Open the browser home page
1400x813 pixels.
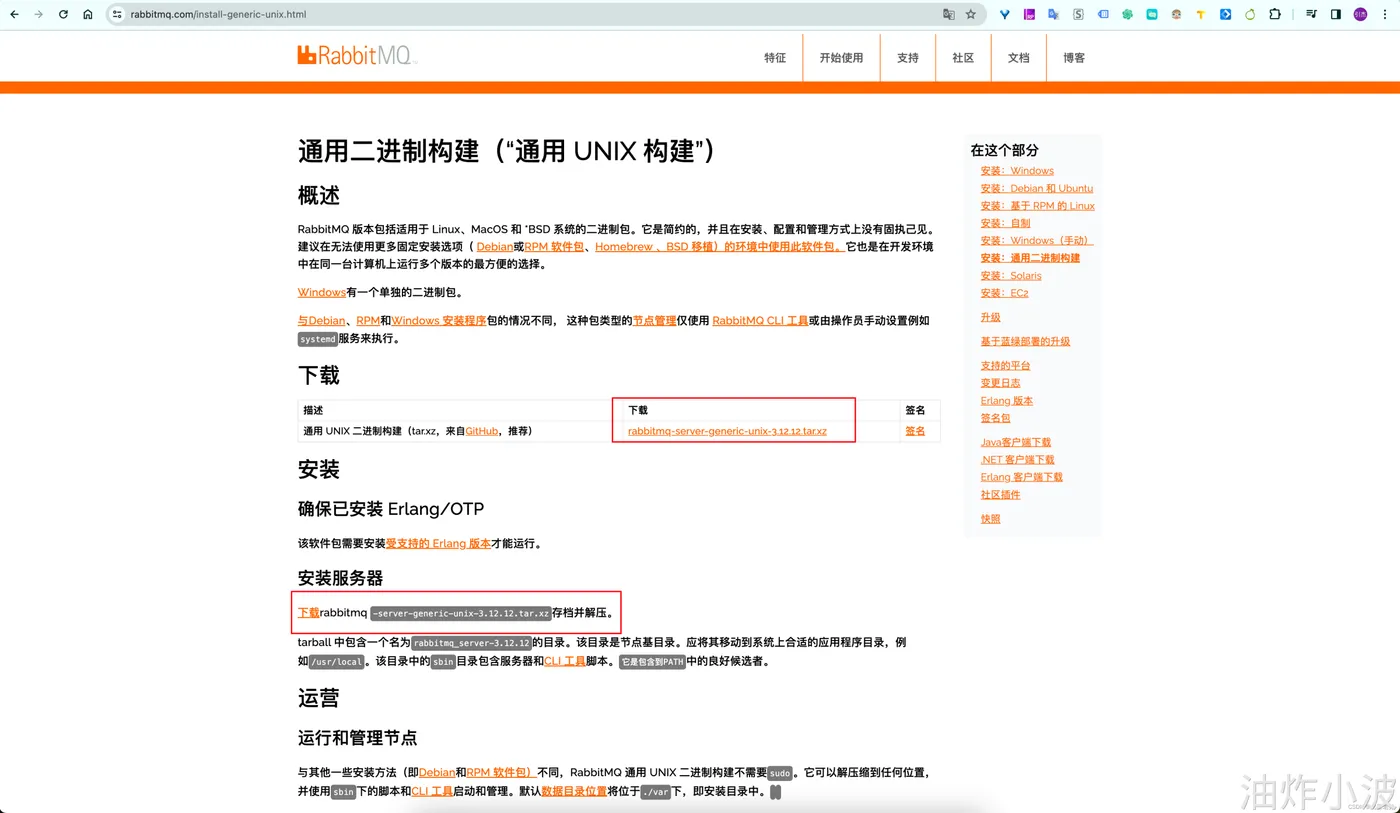[x=88, y=15]
